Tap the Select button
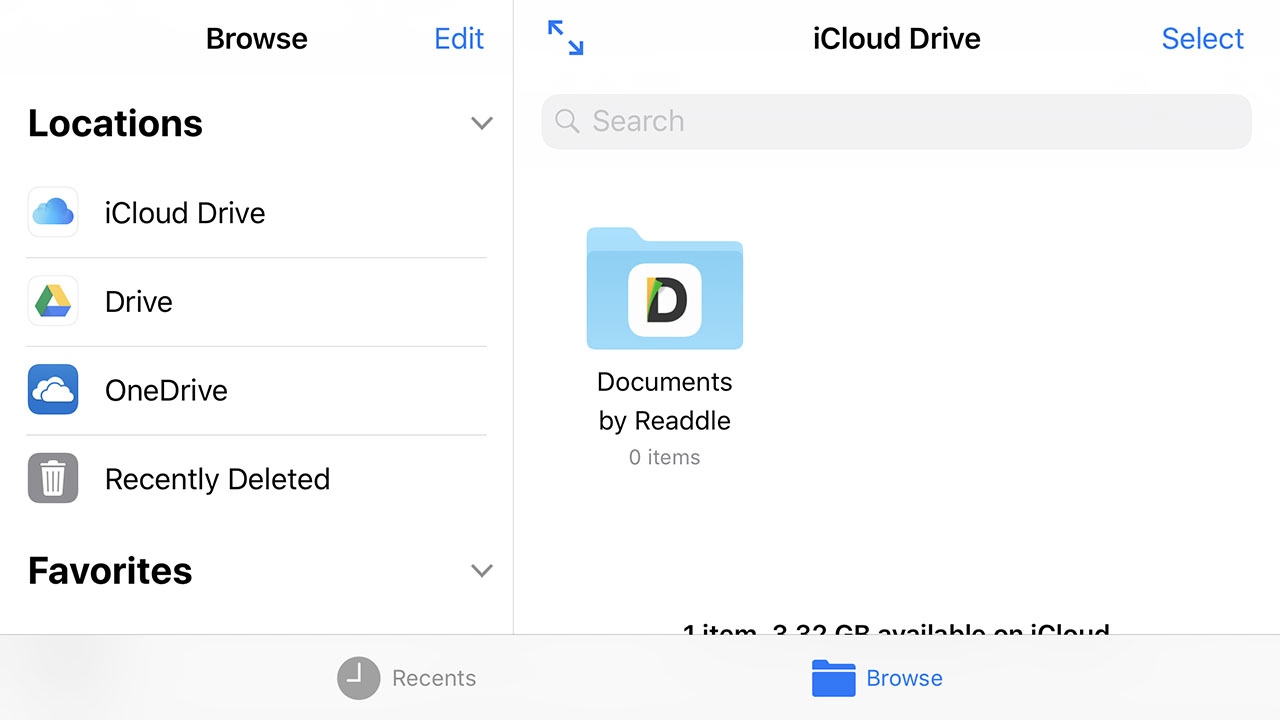The height and width of the screenshot is (720, 1280). (x=1202, y=38)
